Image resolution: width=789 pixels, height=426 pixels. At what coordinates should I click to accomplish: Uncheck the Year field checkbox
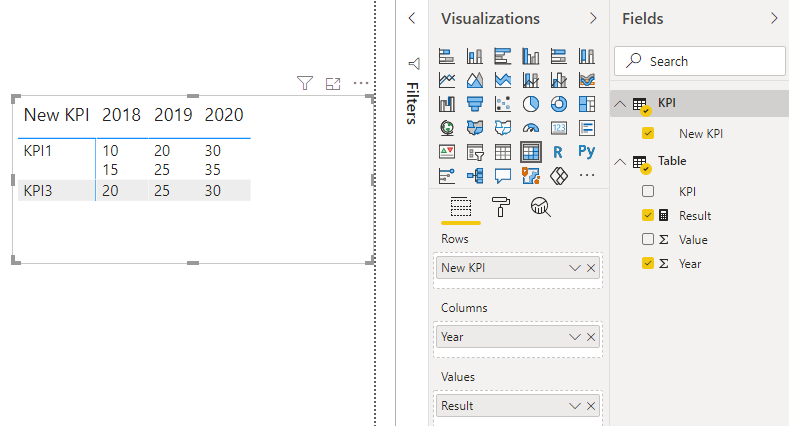(648, 263)
